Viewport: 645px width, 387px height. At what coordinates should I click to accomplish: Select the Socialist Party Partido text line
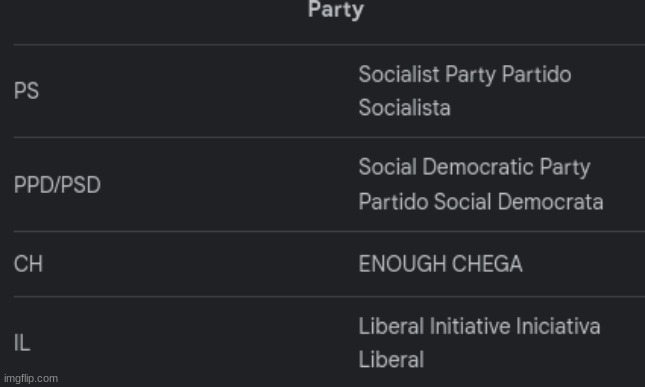(x=465, y=75)
